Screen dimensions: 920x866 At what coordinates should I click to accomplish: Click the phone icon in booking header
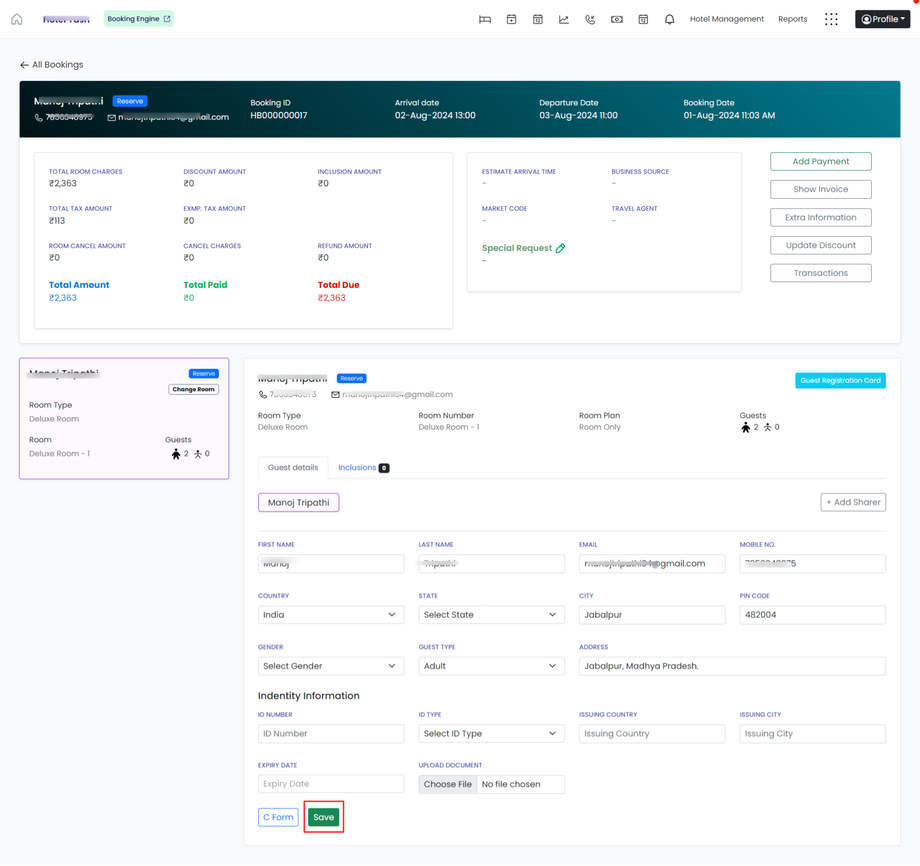[39, 118]
